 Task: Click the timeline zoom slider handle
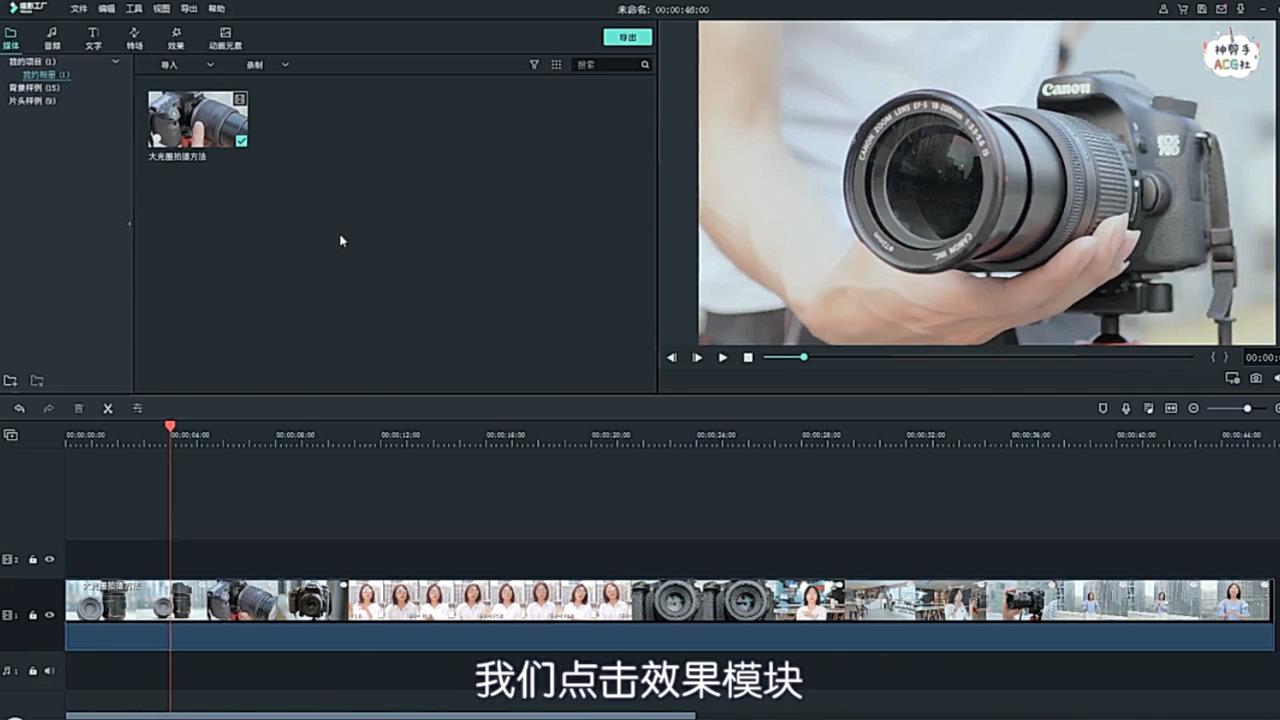click(x=1247, y=409)
